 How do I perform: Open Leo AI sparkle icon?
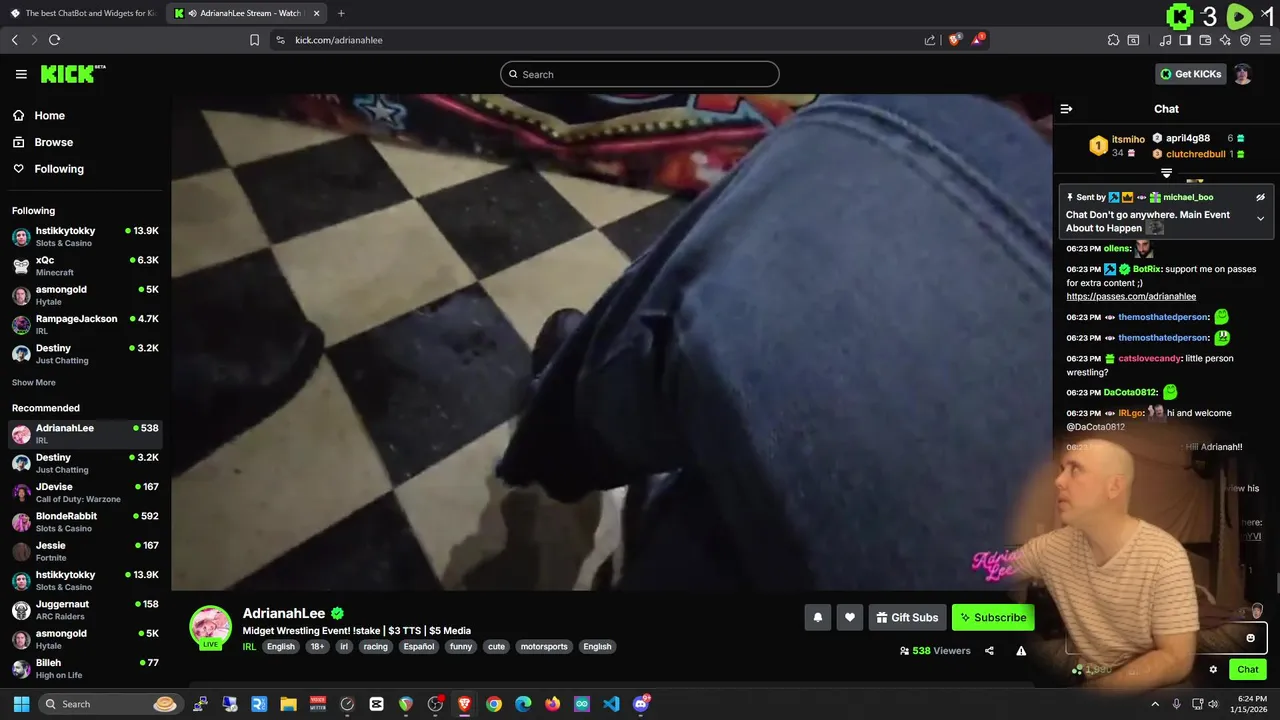[1225, 40]
